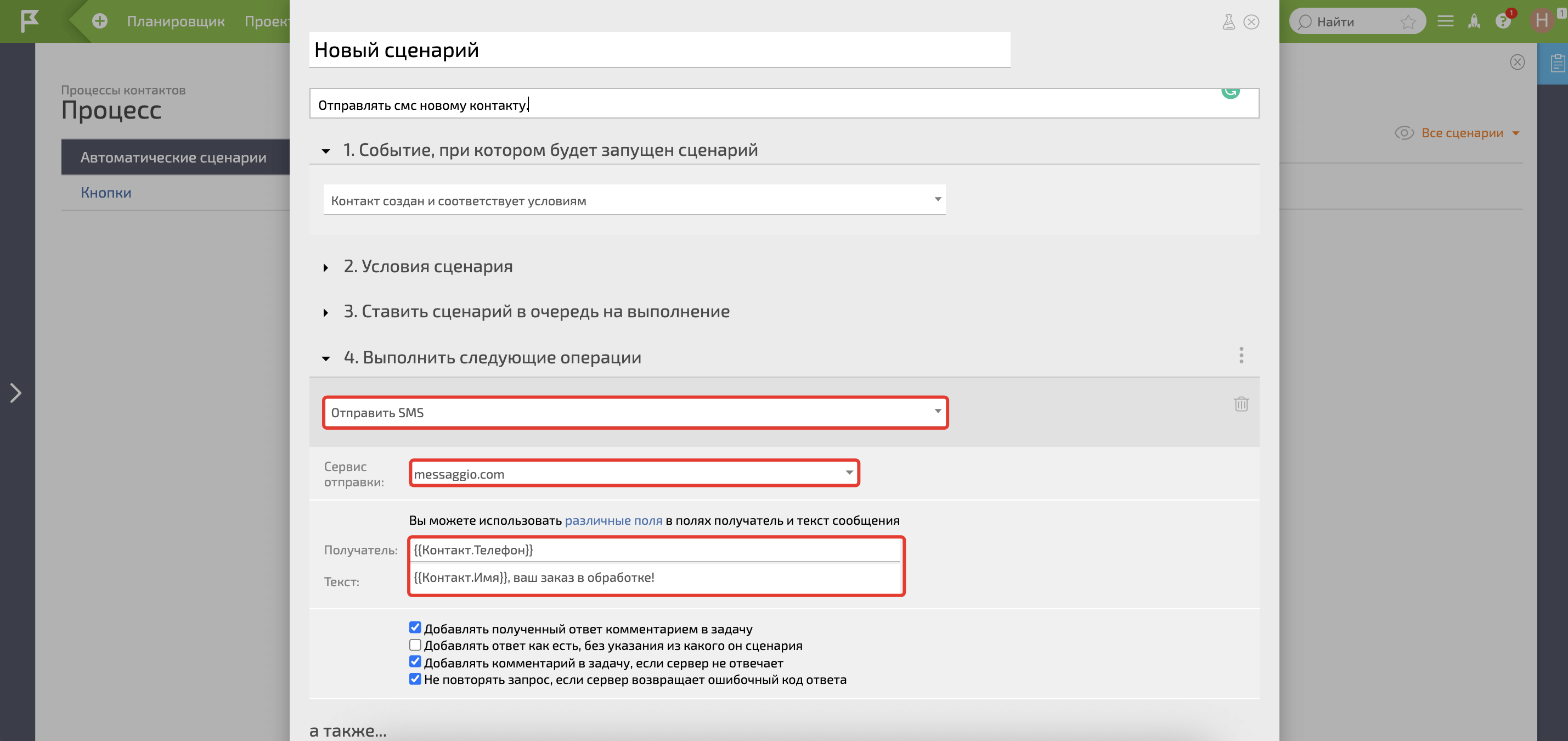Open Планировщик in the top menu
The image size is (1568, 741).
(176, 21)
